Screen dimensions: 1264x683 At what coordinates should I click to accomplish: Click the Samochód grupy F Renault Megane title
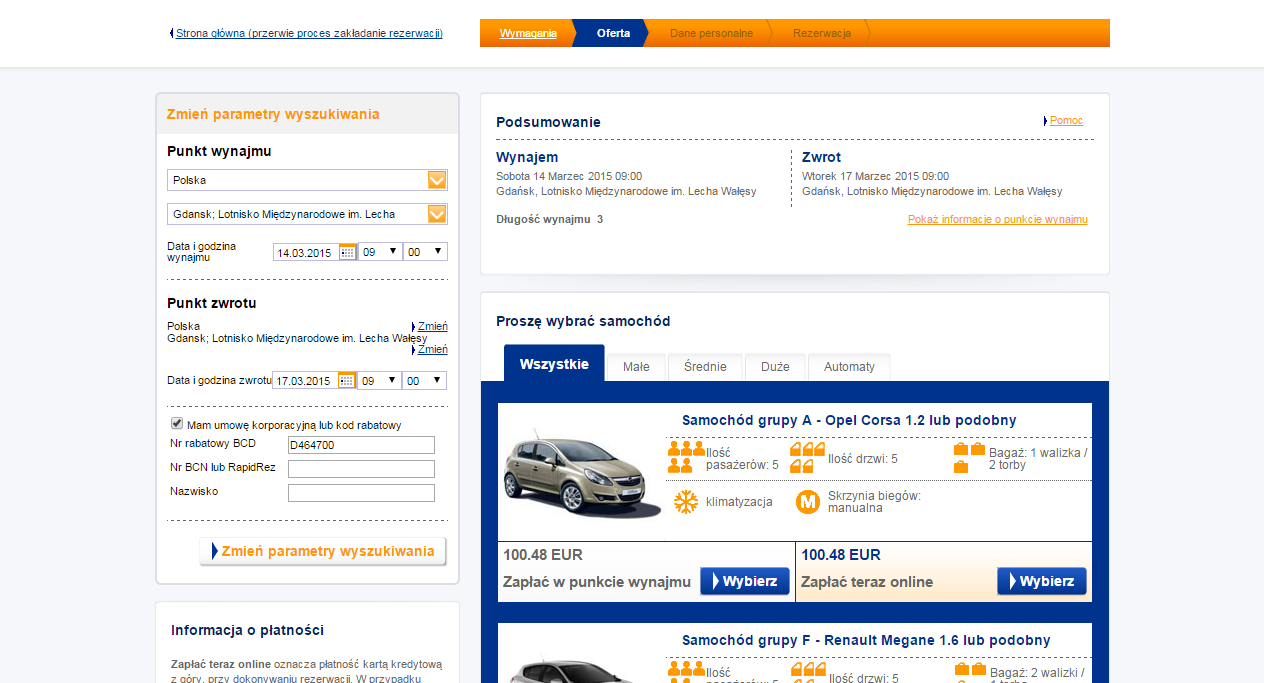(x=866, y=640)
